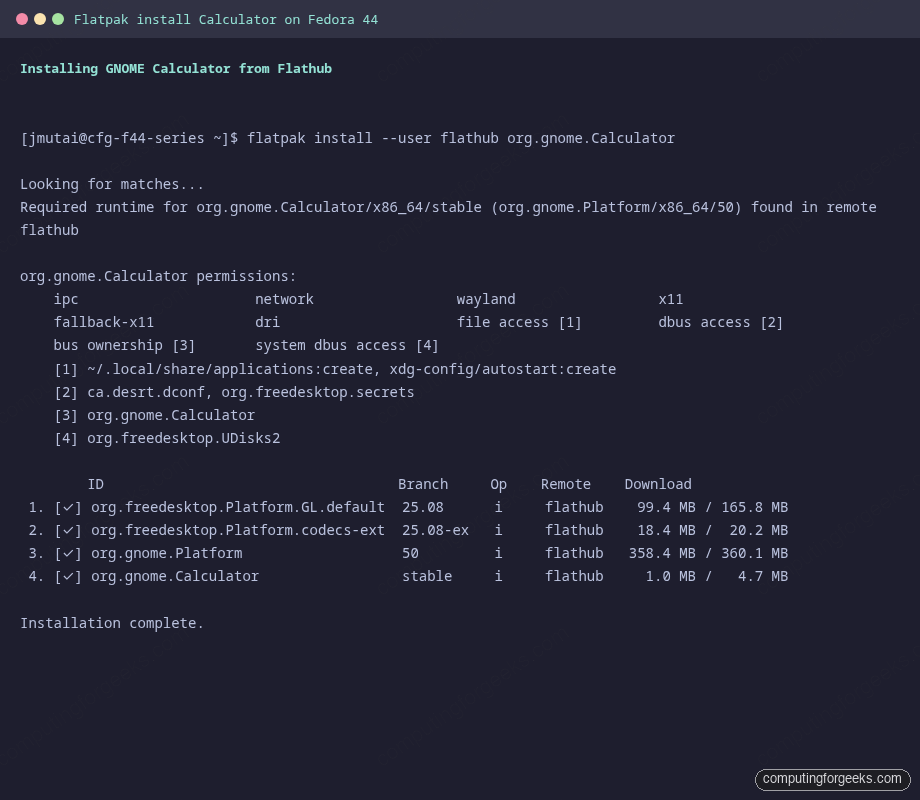Click branch value 'stable'
This screenshot has height=800, width=920.
pyautogui.click(x=427, y=576)
